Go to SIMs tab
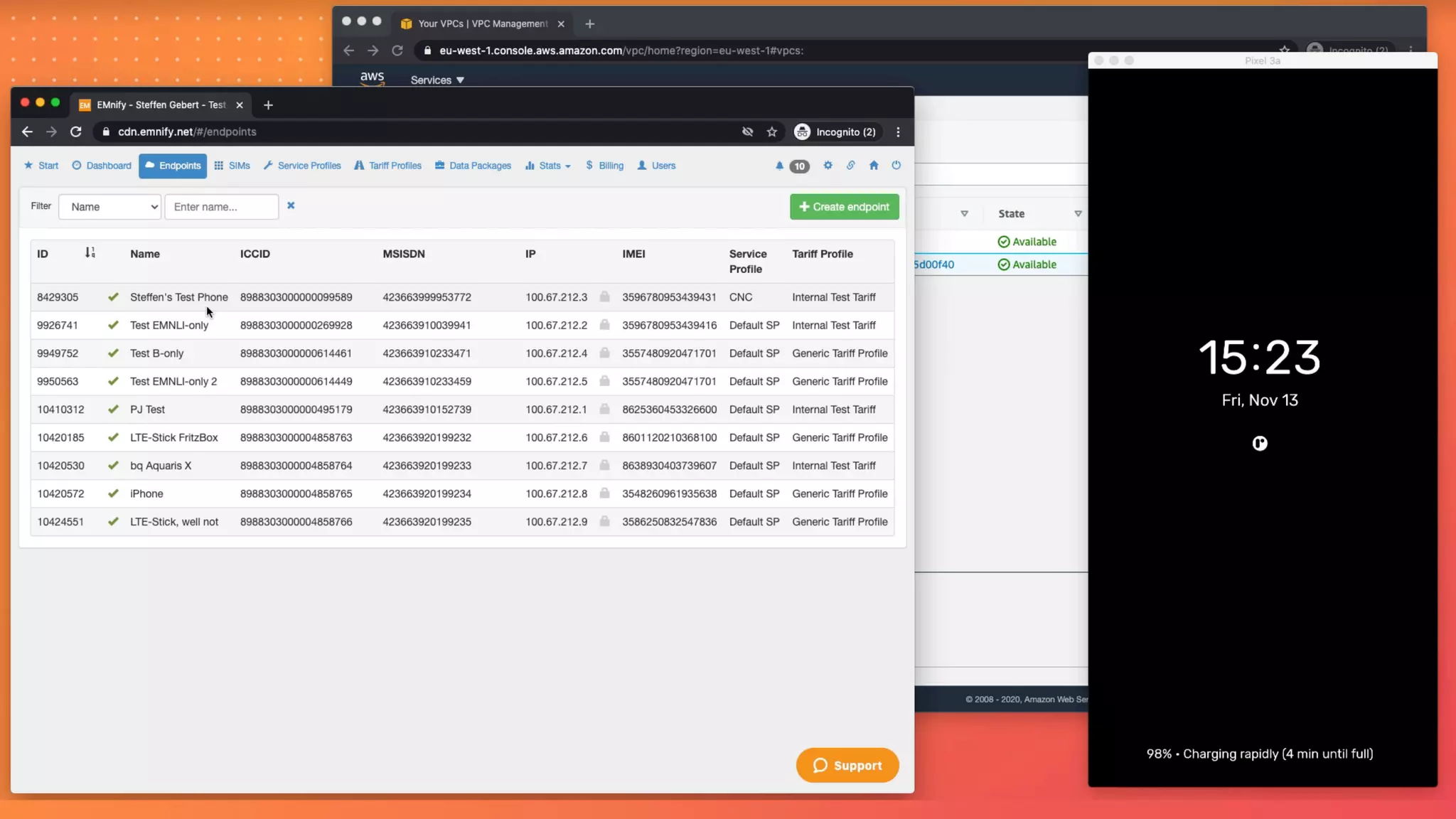The width and height of the screenshot is (1456, 819). [232, 166]
